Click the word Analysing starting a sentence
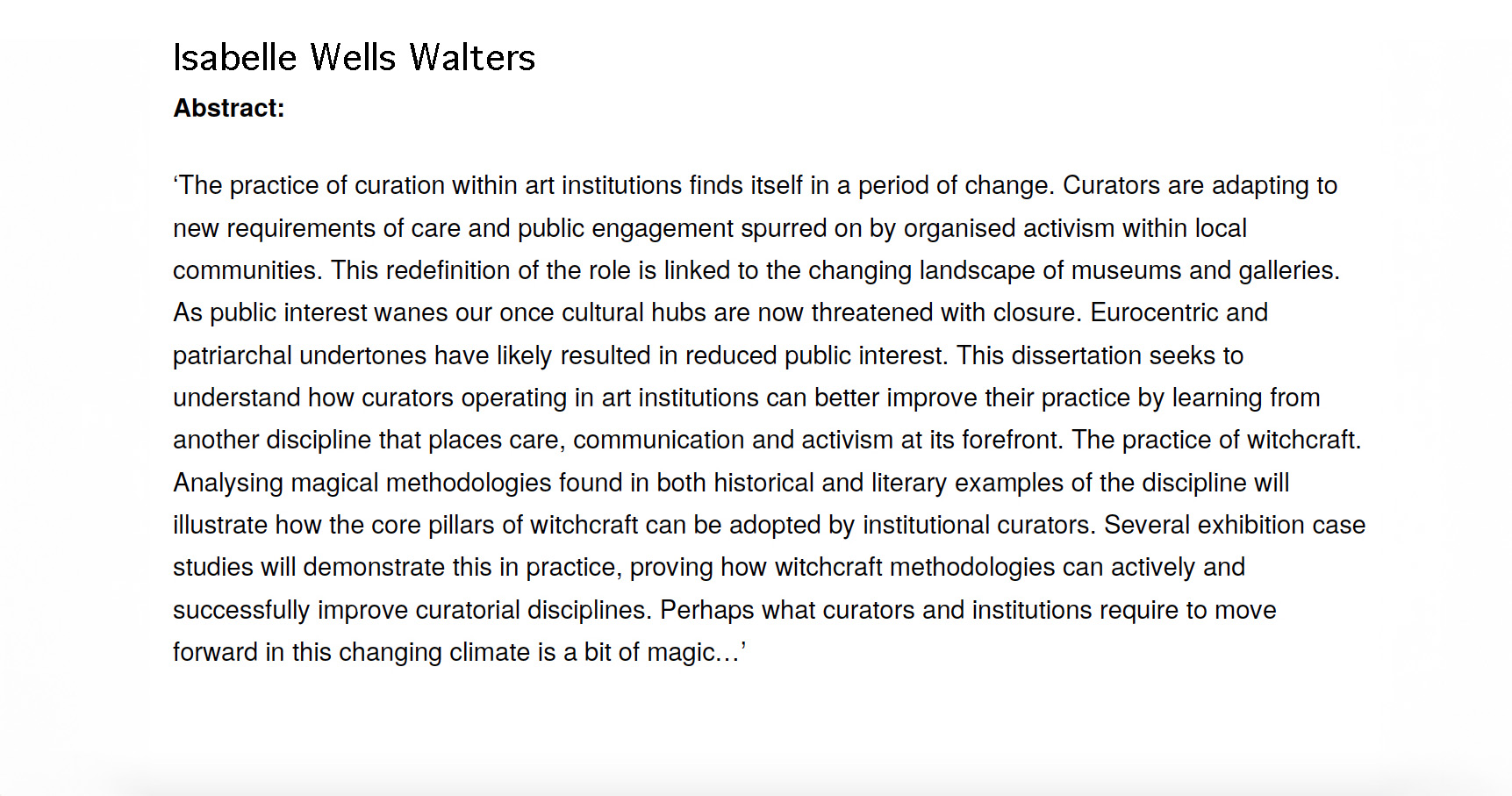The image size is (1512, 796). [x=227, y=483]
